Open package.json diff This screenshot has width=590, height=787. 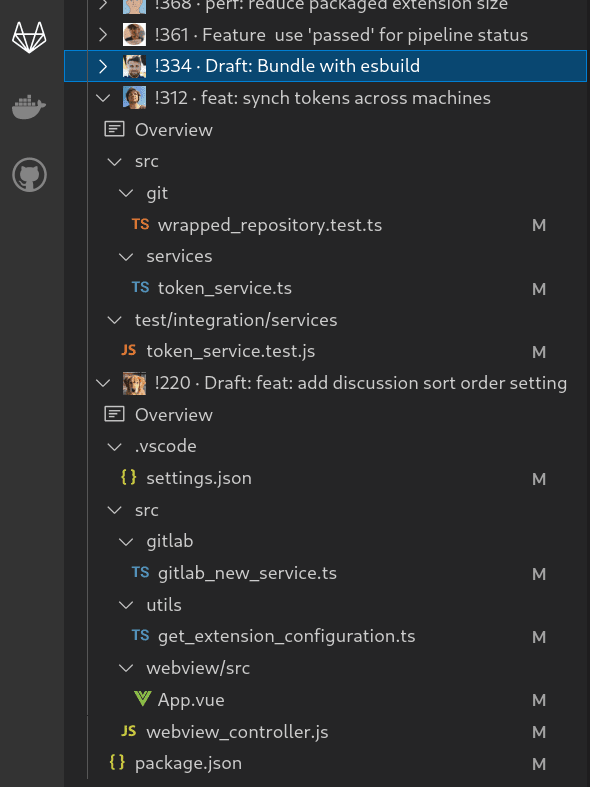coord(188,763)
